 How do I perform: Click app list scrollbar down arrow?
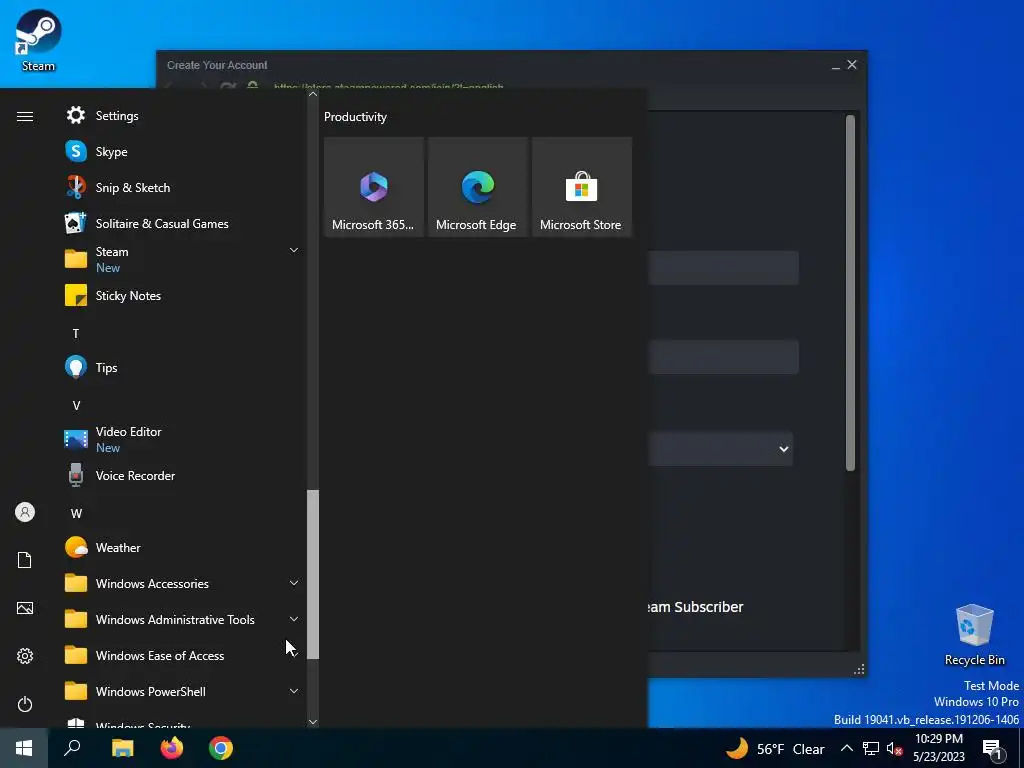(313, 722)
